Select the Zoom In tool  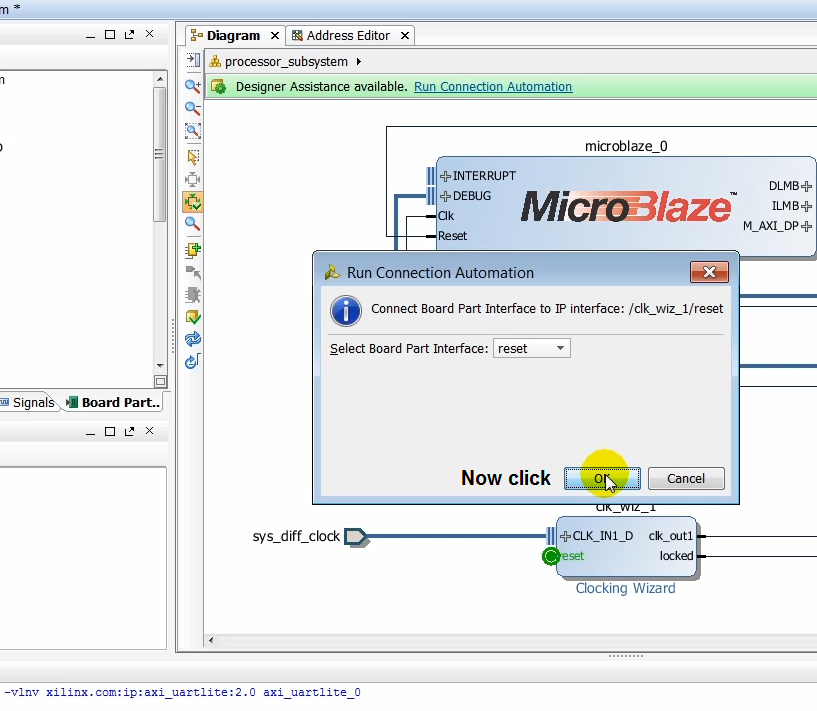click(x=192, y=86)
